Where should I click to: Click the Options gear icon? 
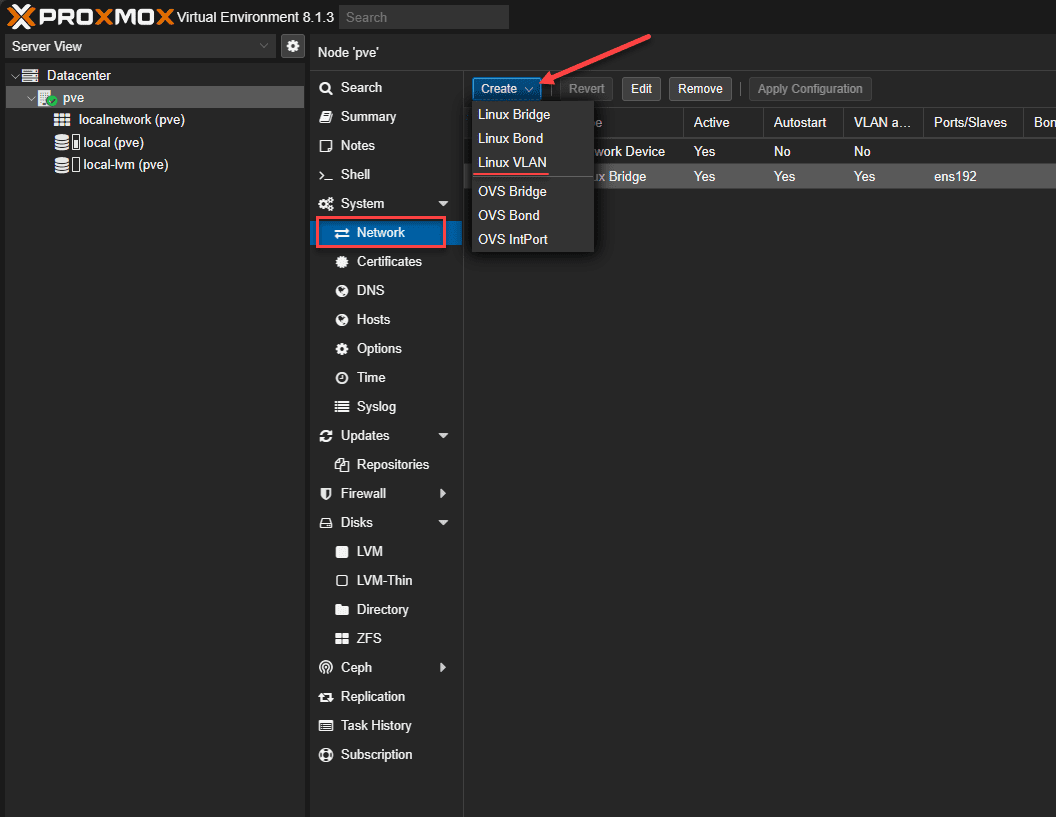pyautogui.click(x=342, y=349)
